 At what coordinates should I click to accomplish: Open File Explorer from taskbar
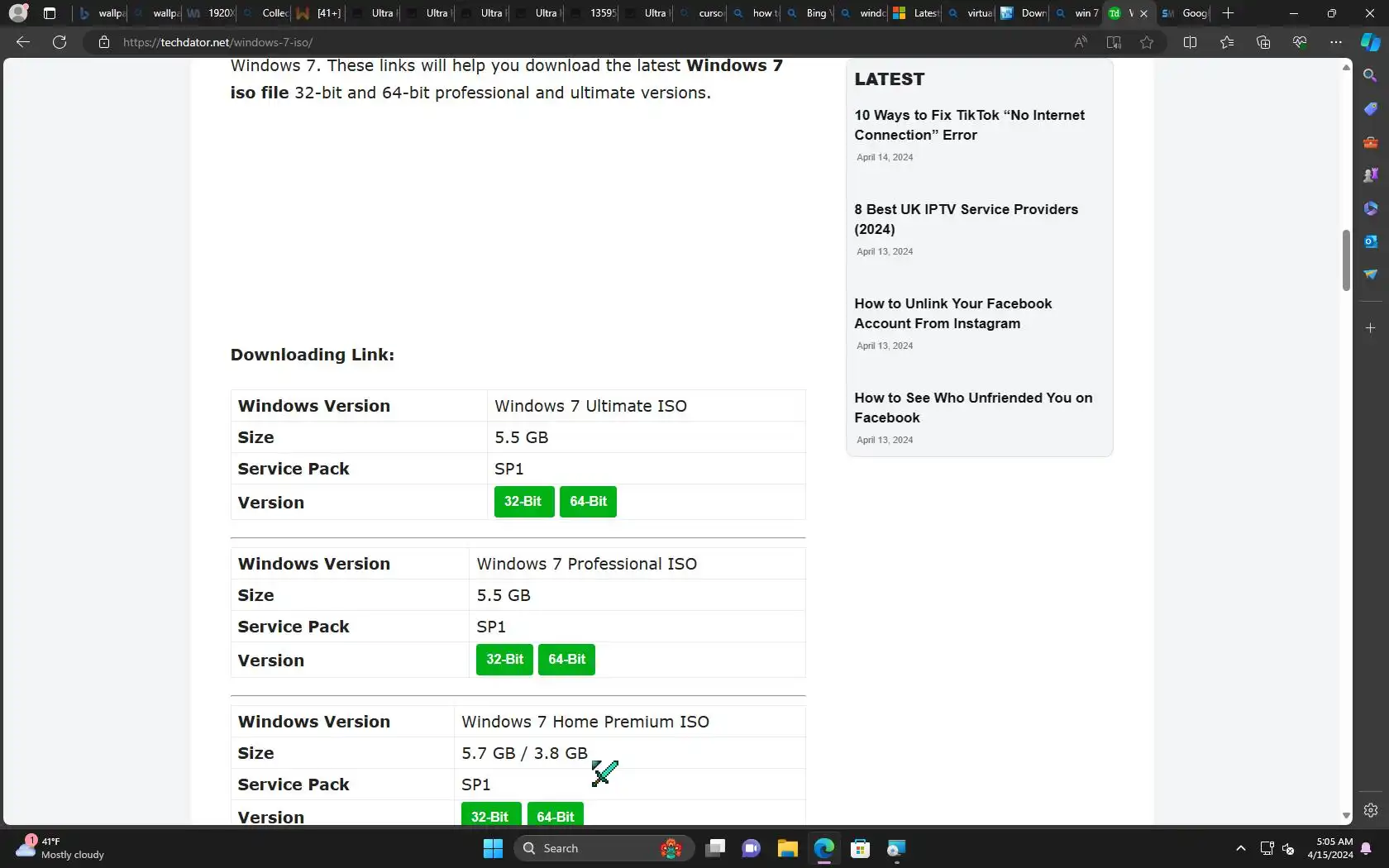(x=787, y=848)
